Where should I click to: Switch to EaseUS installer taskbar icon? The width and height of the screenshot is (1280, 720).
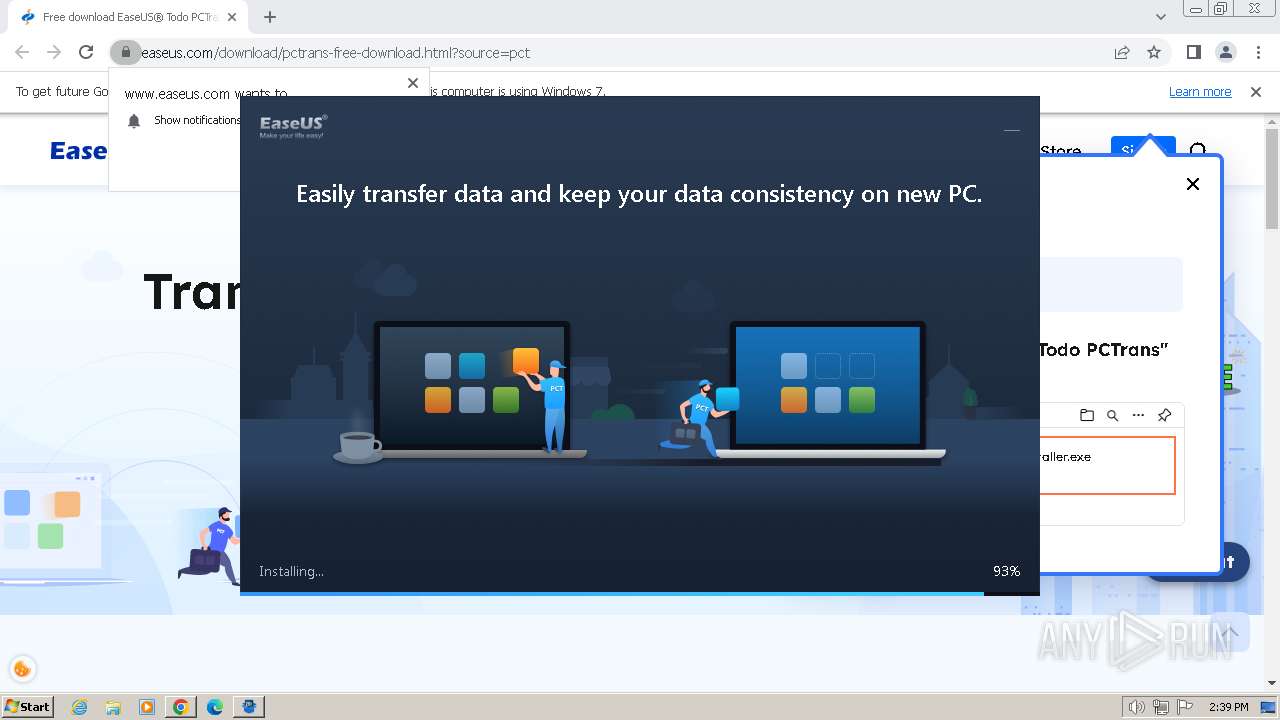tap(249, 707)
